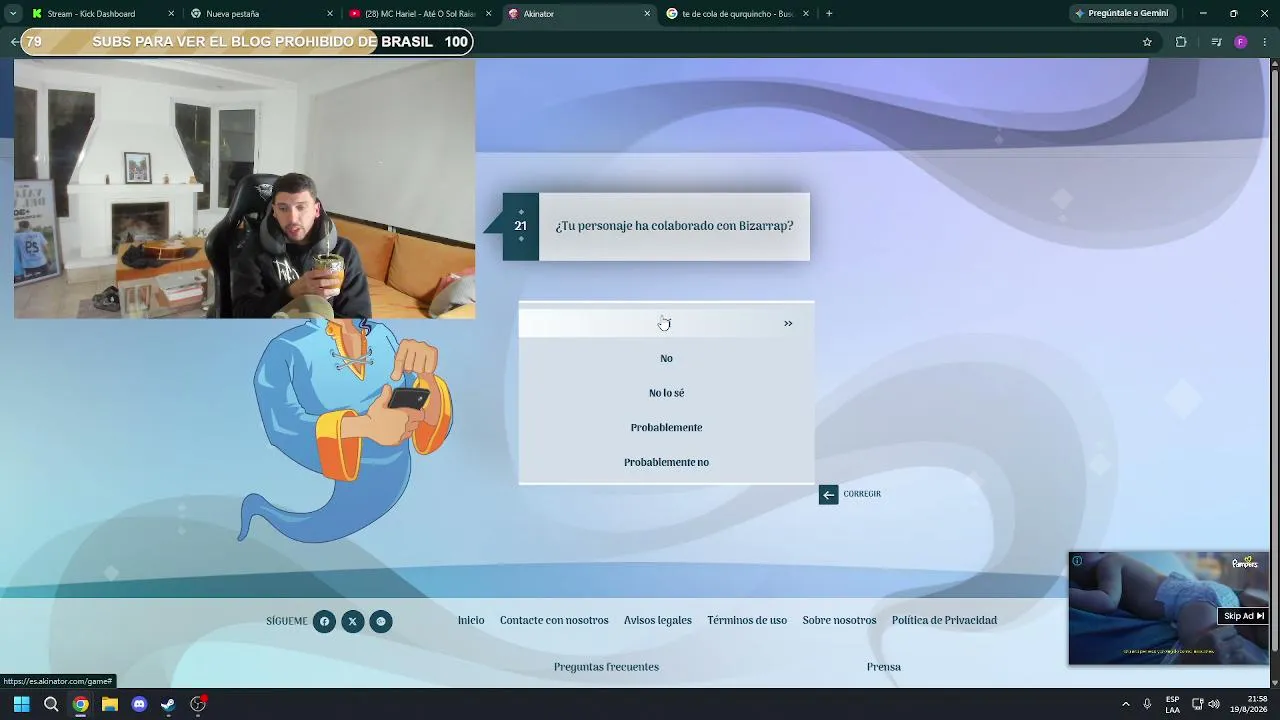Open the Contacte con nosotros link

click(554, 621)
